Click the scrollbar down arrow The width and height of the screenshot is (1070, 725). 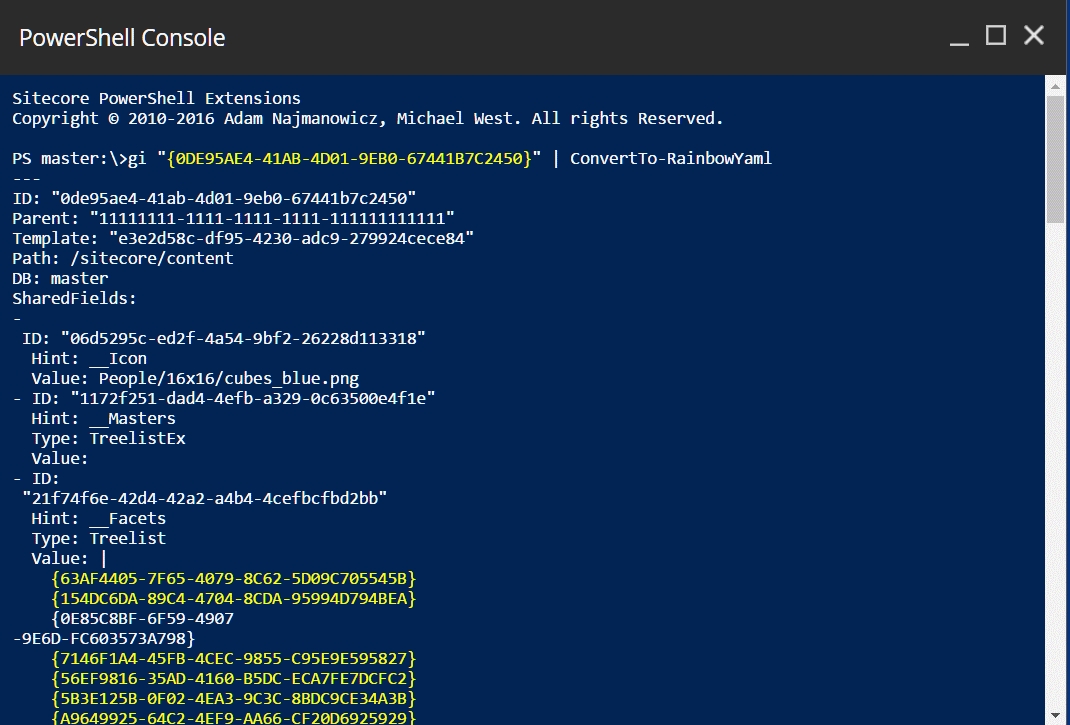click(x=1055, y=714)
